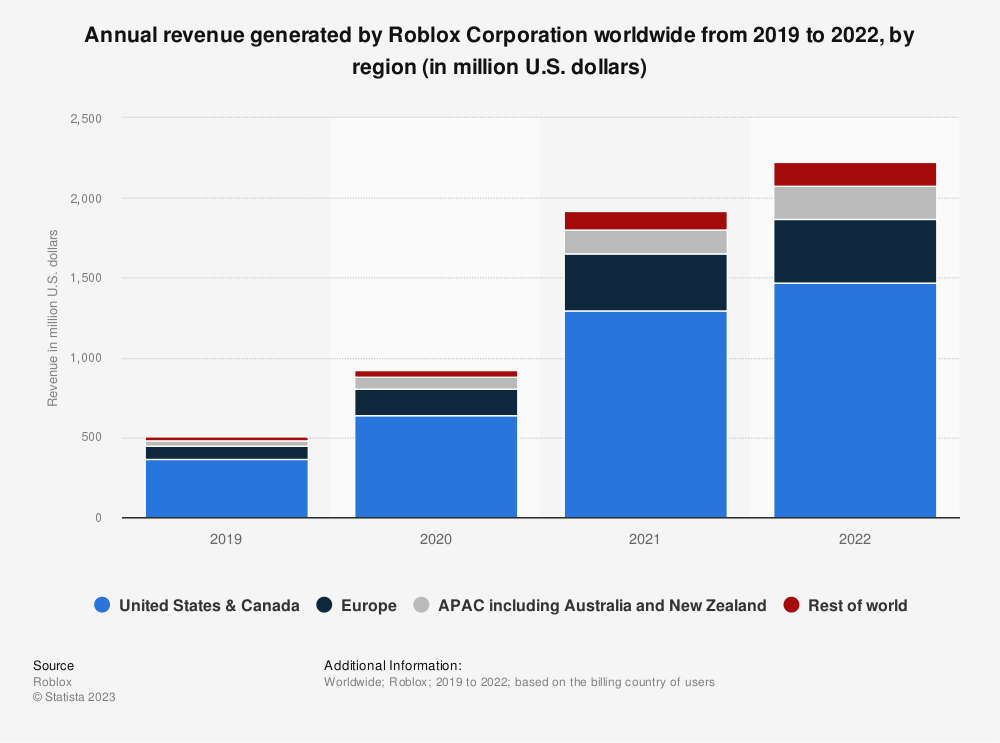Select the 2021 blue United States & Canada bar segment

645,415
